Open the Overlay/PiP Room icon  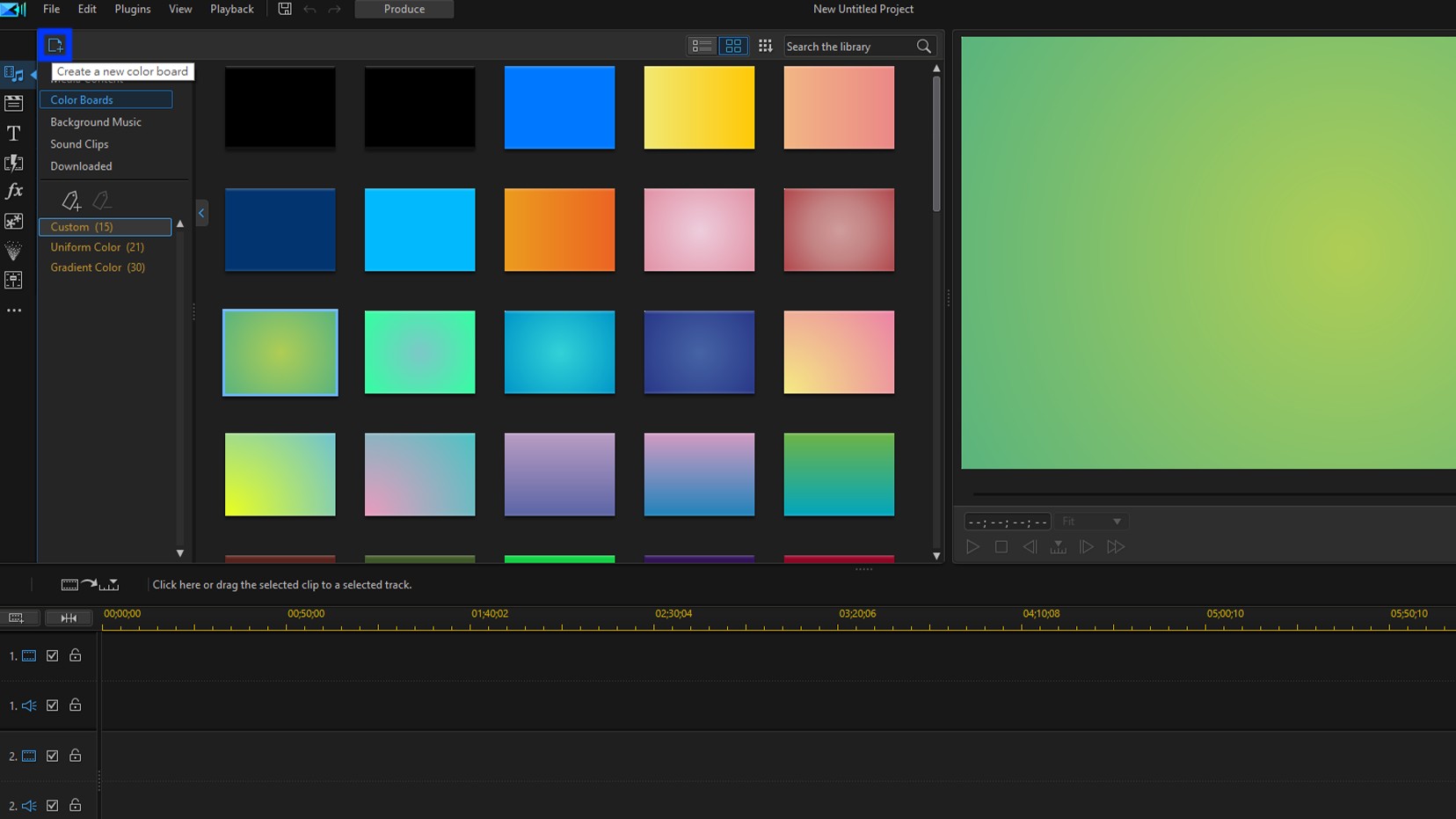[x=14, y=221]
